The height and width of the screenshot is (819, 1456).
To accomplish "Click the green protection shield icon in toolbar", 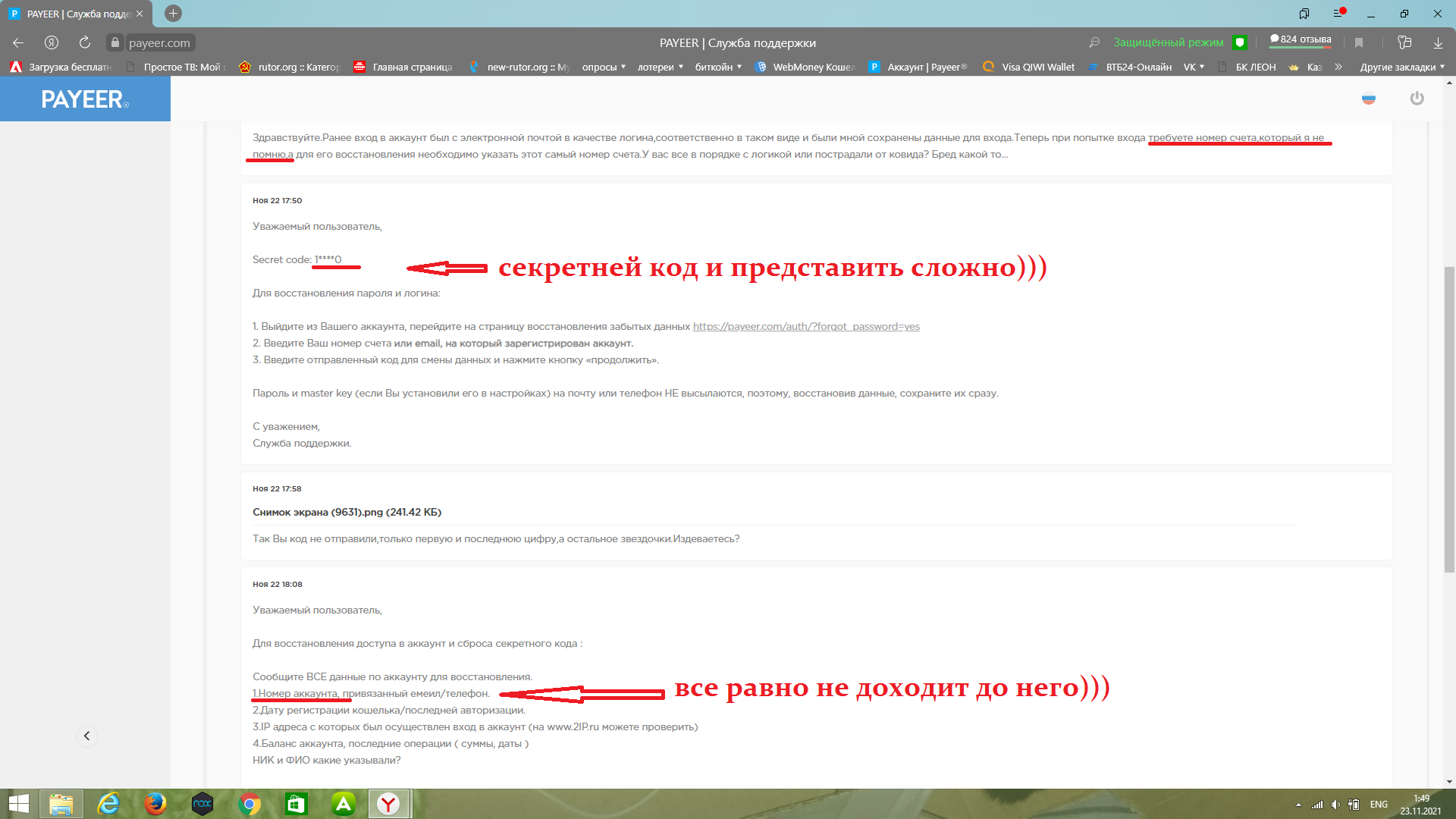I will click(1239, 42).
